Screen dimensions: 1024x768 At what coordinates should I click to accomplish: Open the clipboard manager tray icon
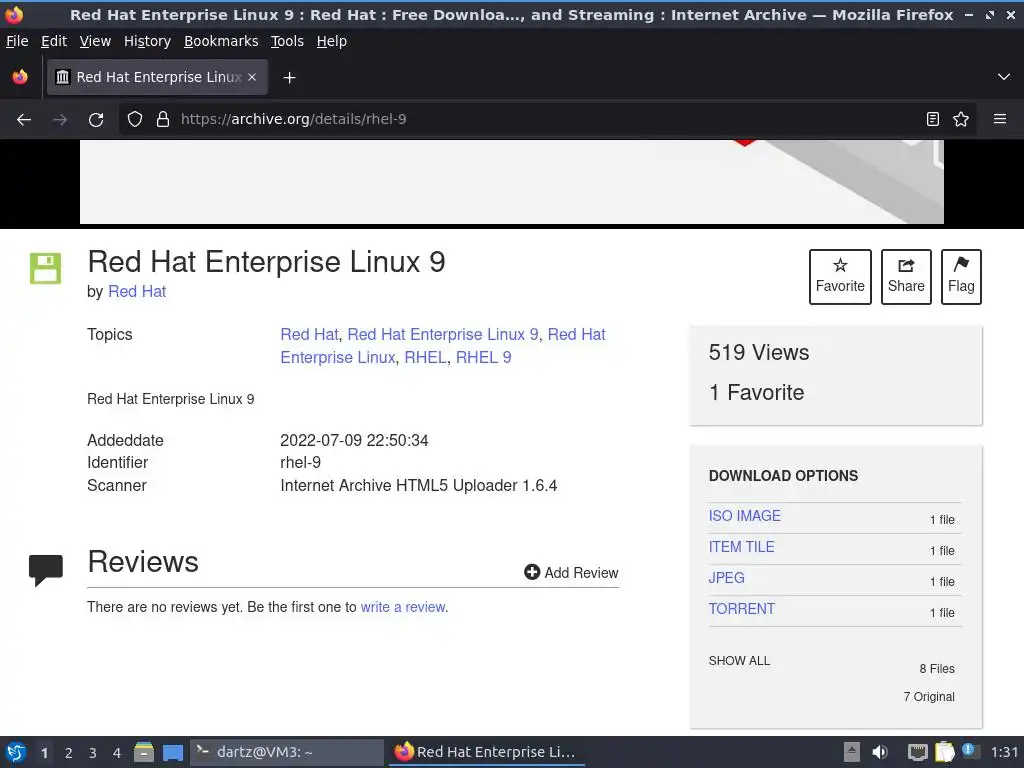(x=944, y=752)
